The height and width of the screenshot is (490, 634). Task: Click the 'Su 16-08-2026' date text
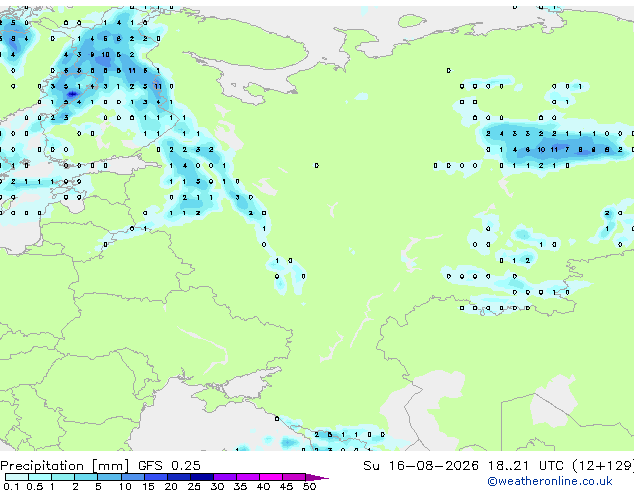pyautogui.click(x=421, y=465)
